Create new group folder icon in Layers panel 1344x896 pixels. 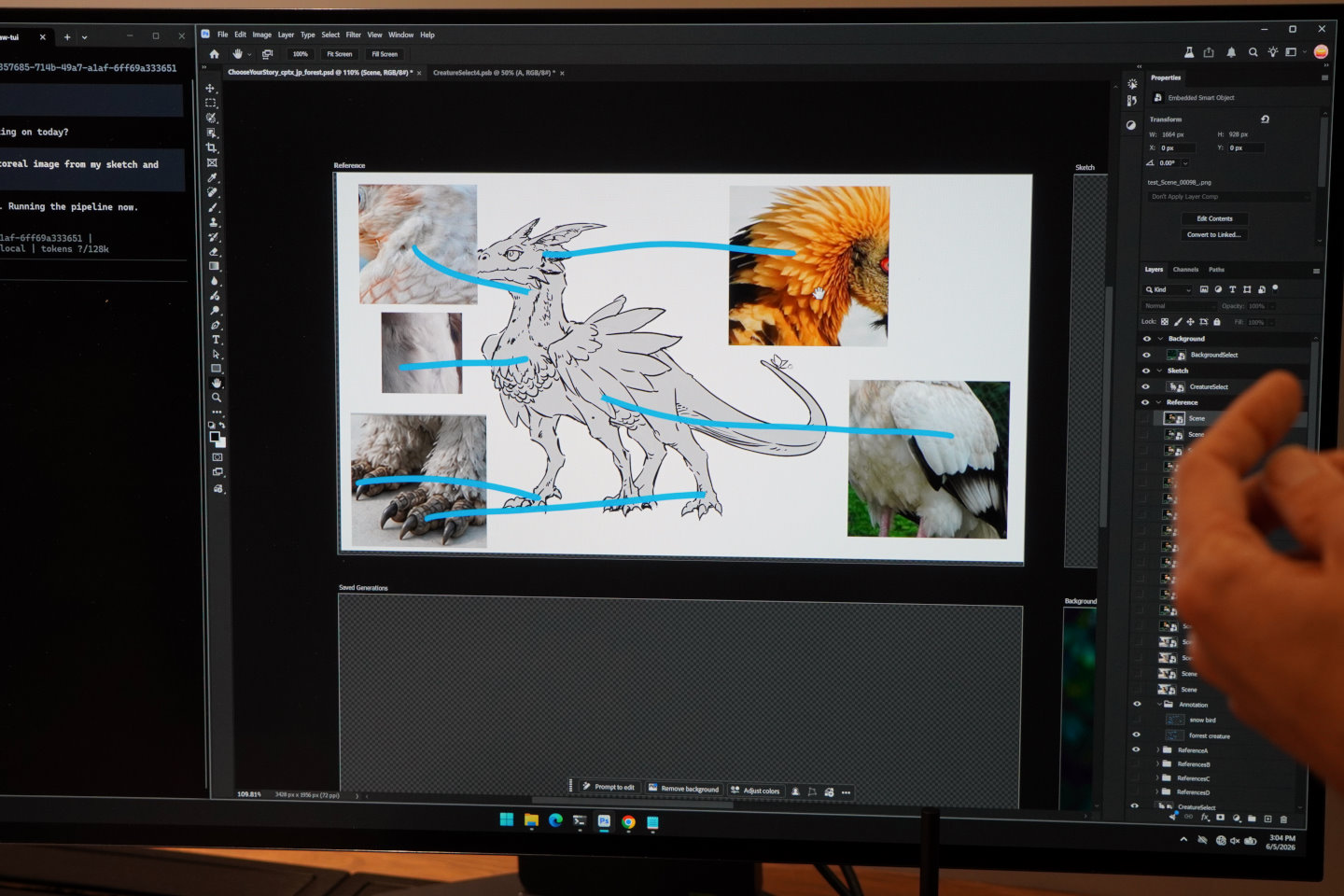click(x=1252, y=819)
